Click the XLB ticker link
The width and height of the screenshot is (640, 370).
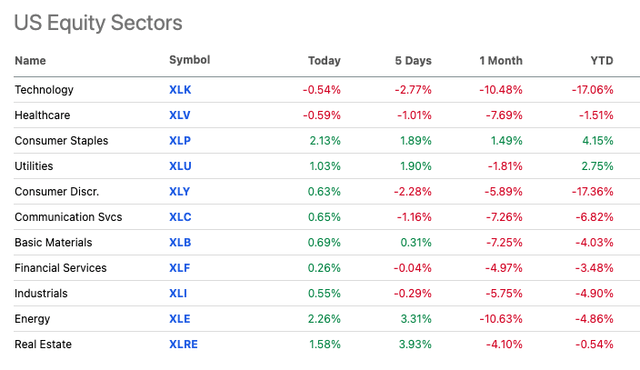click(180, 242)
